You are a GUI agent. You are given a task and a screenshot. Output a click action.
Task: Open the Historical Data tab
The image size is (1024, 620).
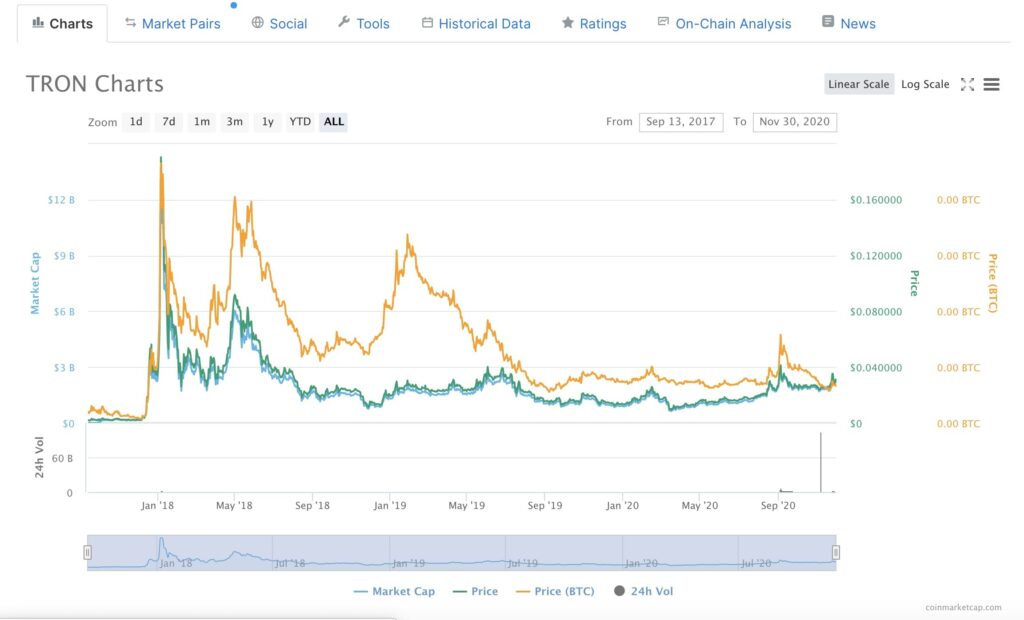click(476, 24)
